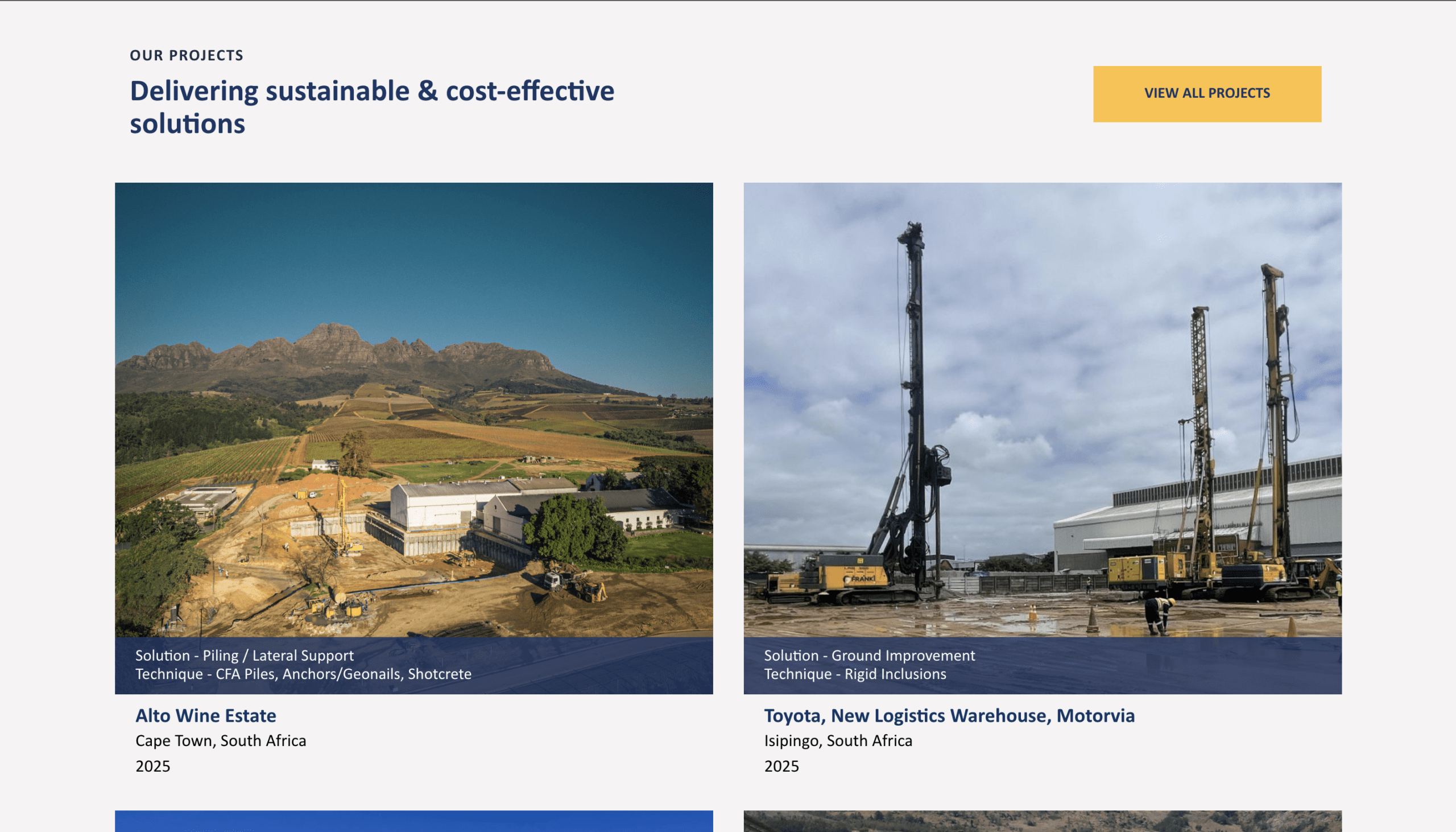Click the Delivering sustainable & cost-effective solutions heading

[372, 107]
